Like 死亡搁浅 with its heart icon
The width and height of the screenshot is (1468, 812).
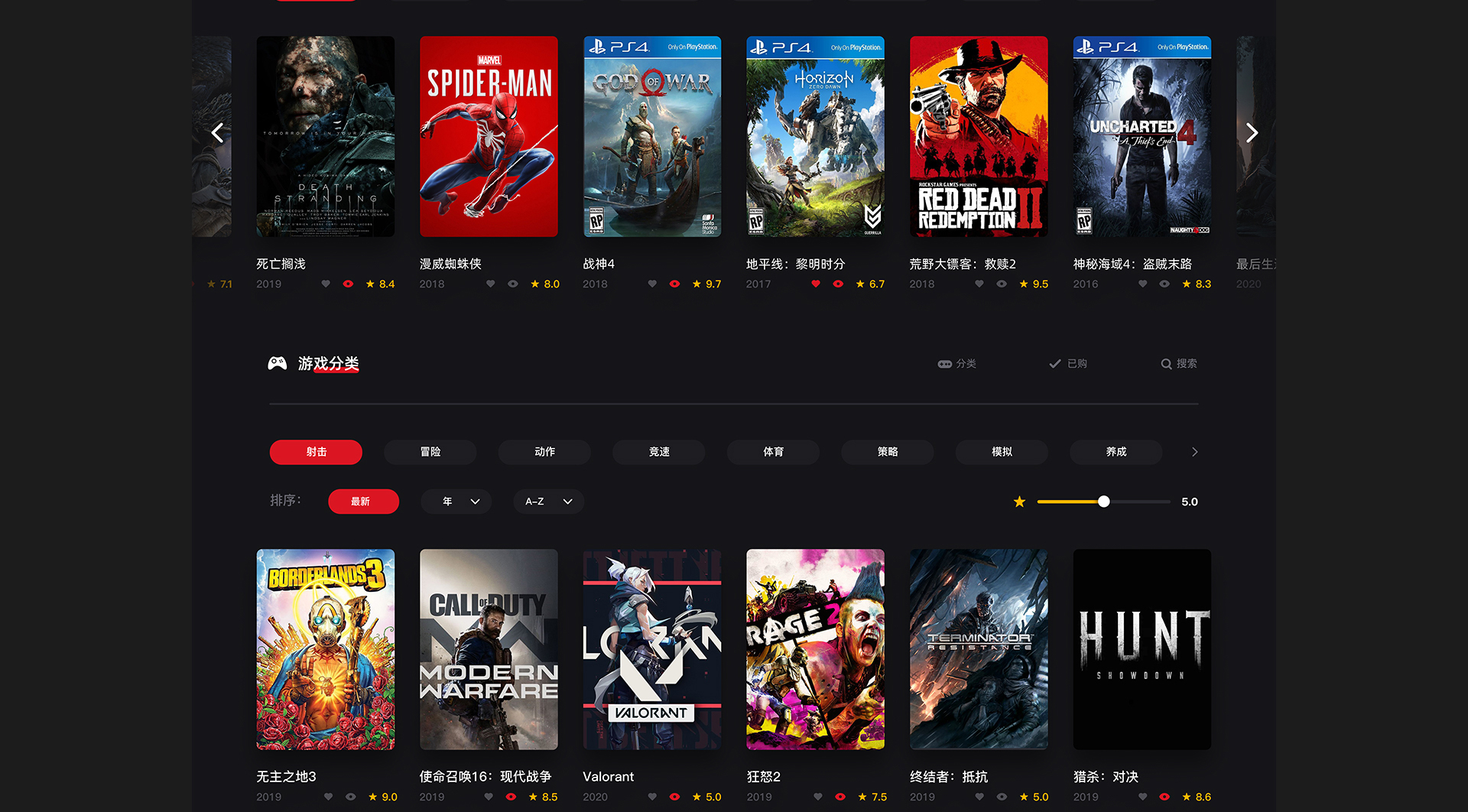pos(326,284)
